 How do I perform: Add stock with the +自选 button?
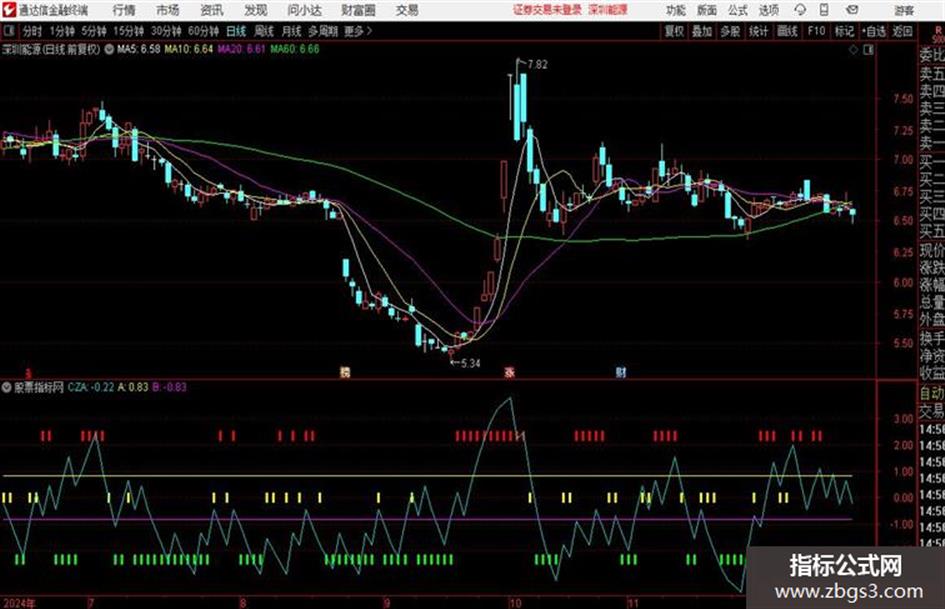click(x=873, y=31)
